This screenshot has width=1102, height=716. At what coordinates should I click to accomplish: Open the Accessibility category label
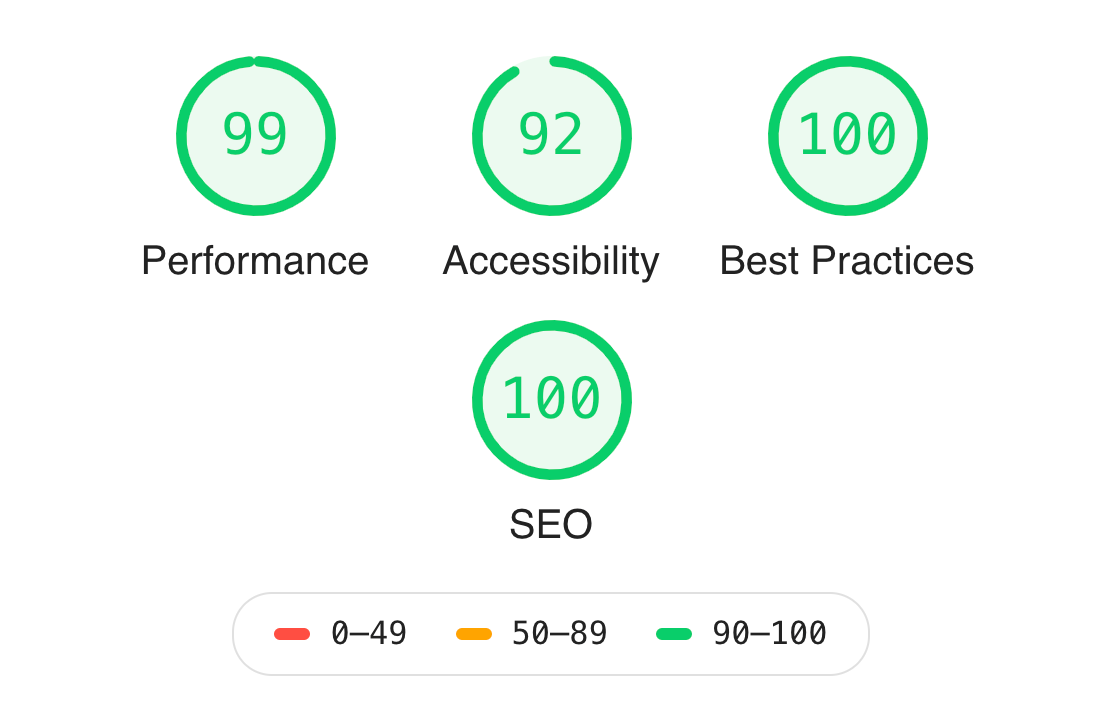[551, 261]
